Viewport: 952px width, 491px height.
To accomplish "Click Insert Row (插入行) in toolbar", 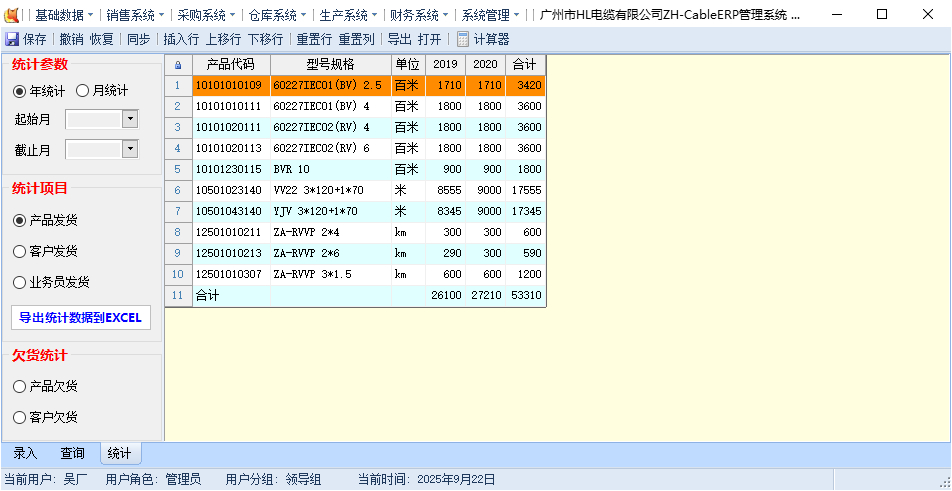I will point(181,39).
